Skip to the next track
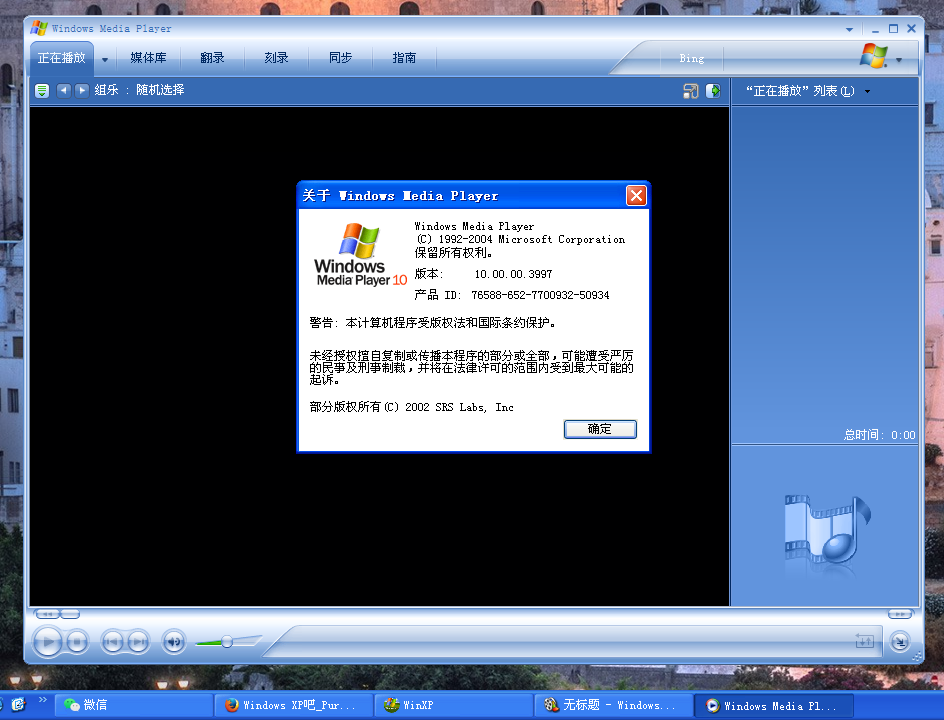This screenshot has height=720, width=944. coord(139,642)
